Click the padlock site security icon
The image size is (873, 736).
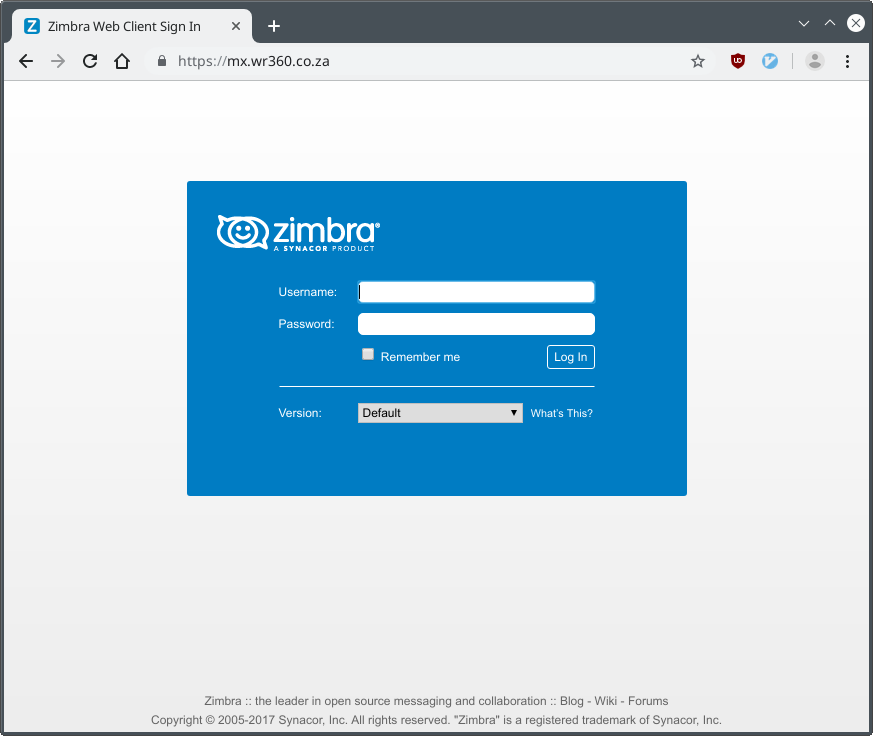161,61
